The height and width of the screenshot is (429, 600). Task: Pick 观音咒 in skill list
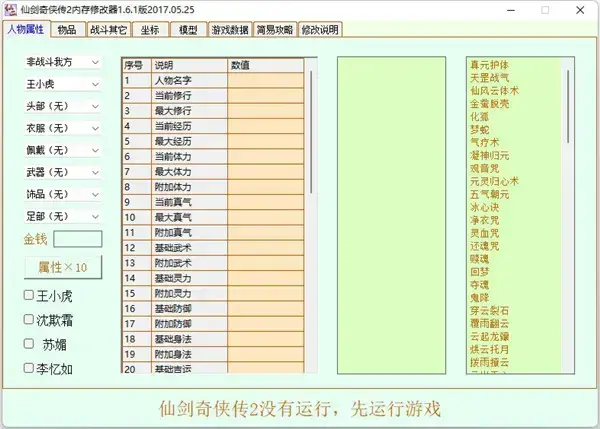[484, 168]
